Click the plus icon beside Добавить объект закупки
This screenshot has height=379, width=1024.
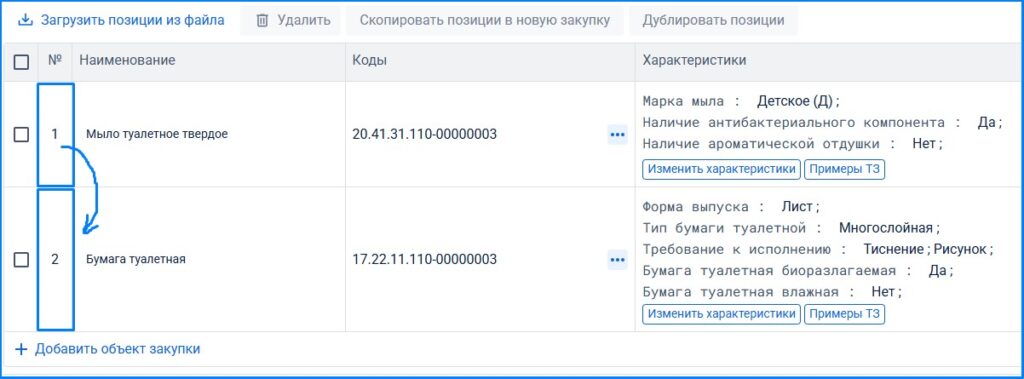click(x=22, y=349)
